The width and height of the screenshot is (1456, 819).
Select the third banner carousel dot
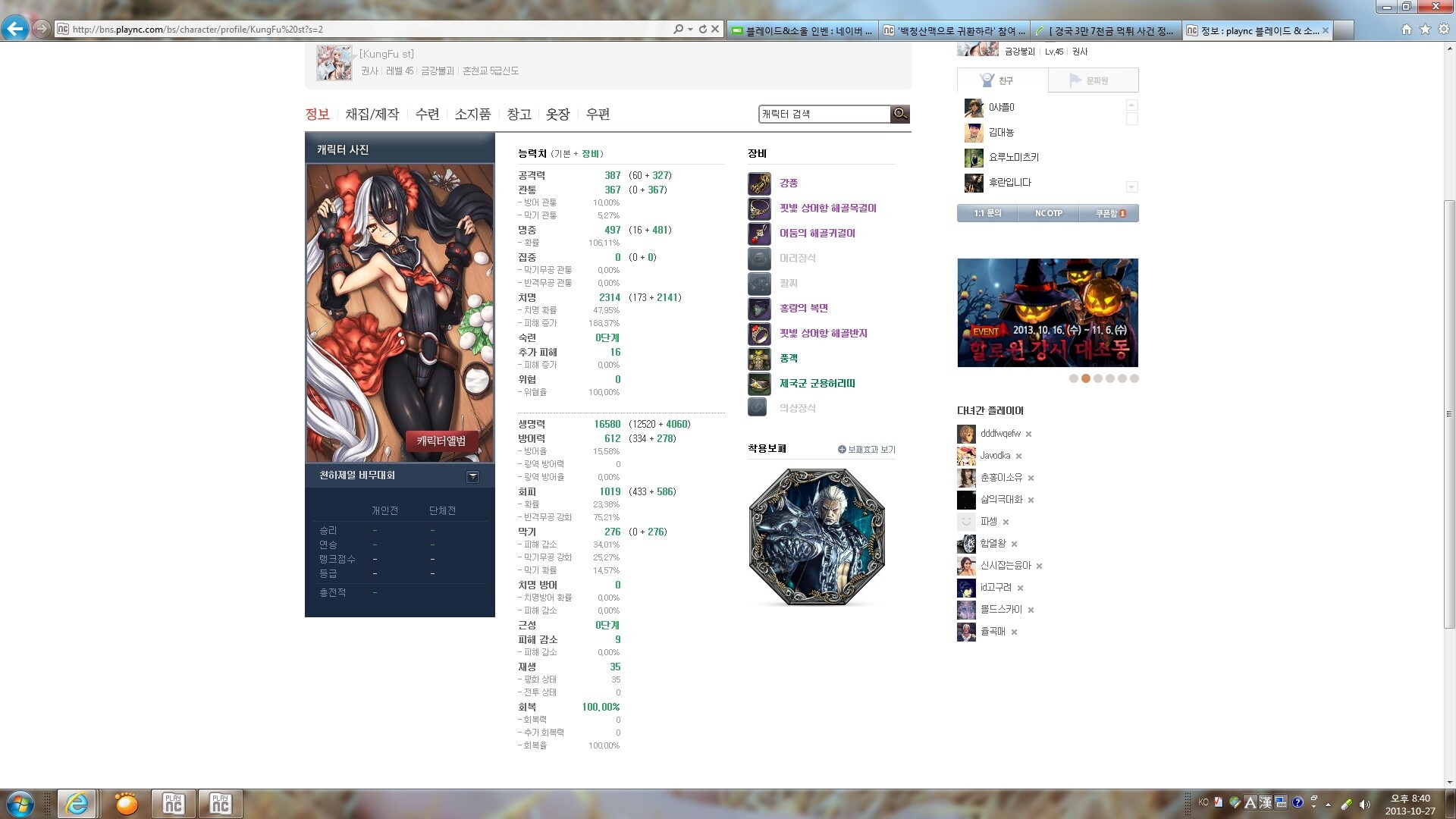(1098, 379)
